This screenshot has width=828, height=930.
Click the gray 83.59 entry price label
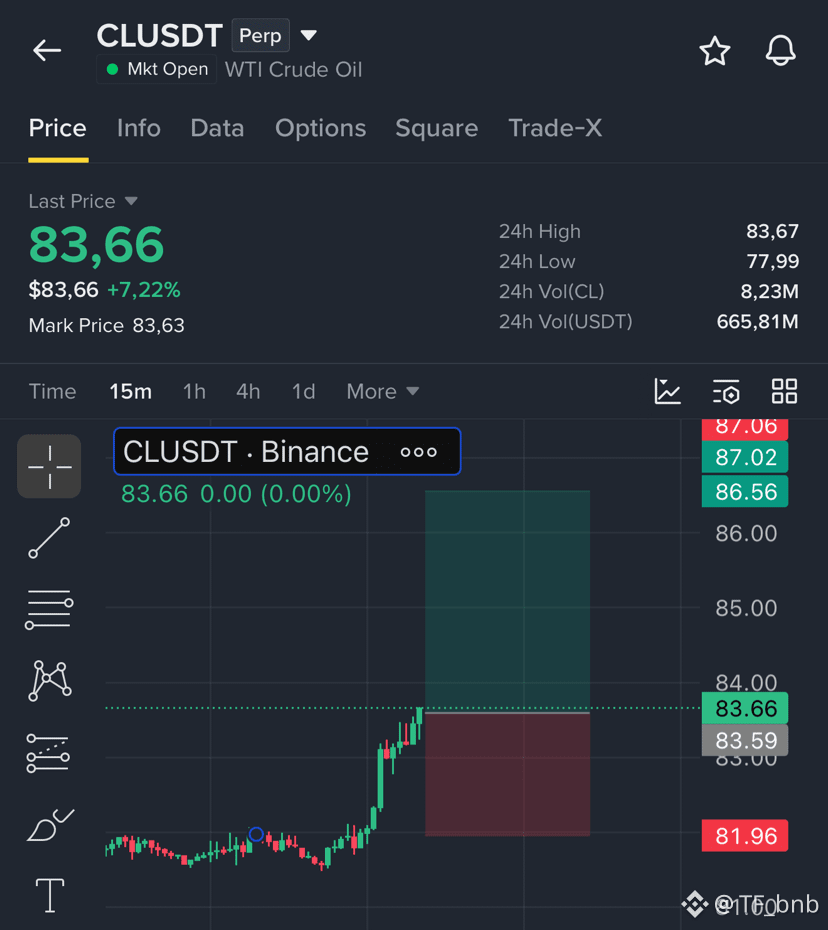point(745,740)
